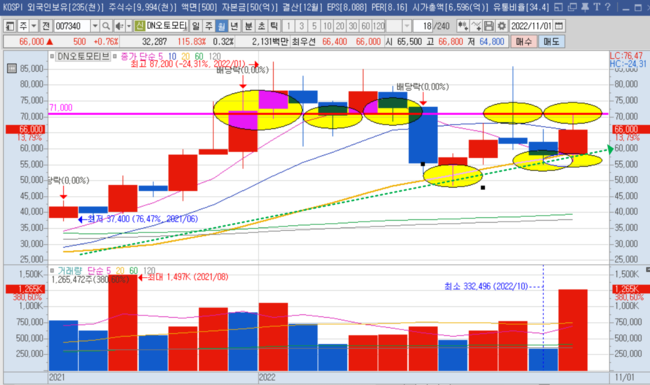Click the speaker sound icon in the toolbar
650x385 pixels.
(x=119, y=26)
